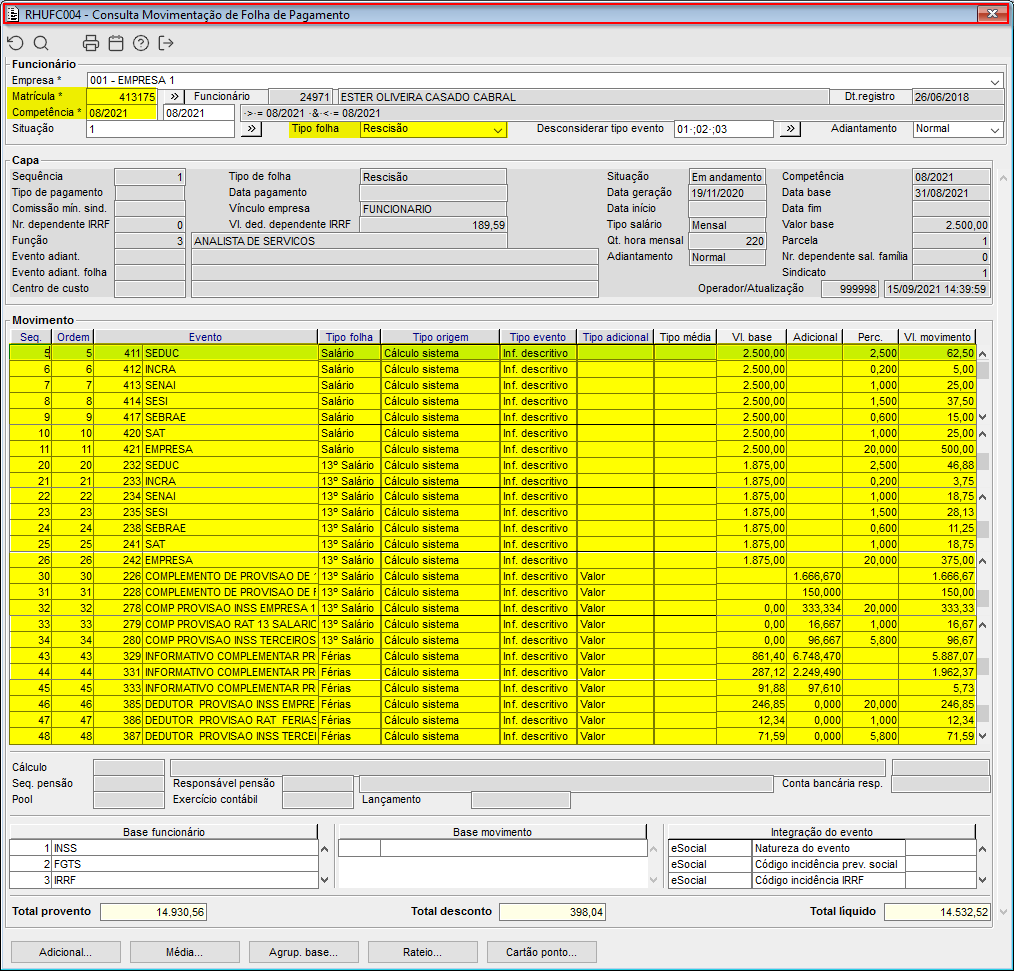Select row 421 EMPRESA in Movimento grid
The height and width of the screenshot is (972, 1014).
tap(230, 449)
